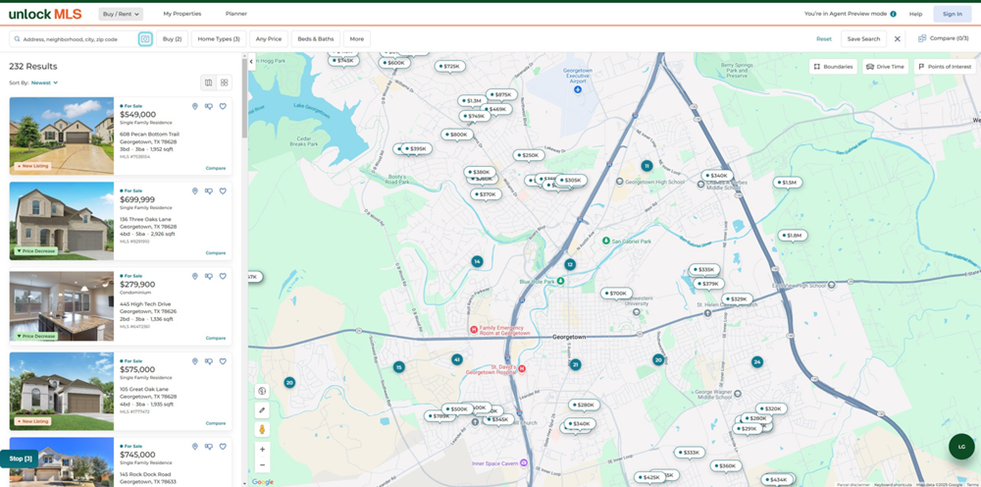The image size is (981, 487).
Task: Open the satellite map type globe button
Action: [262, 391]
